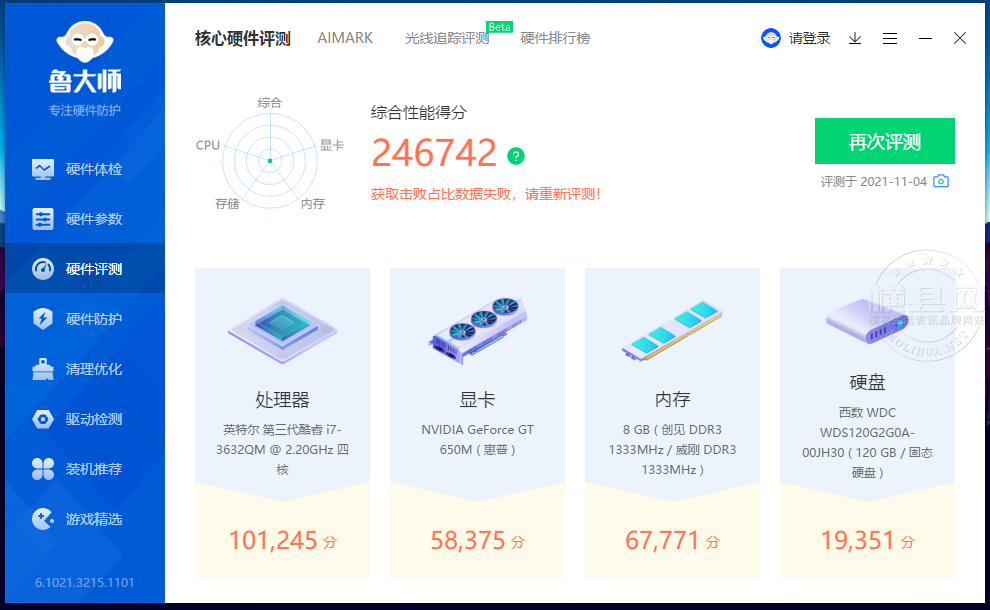Screen dimensions: 990x610
Task: Click the hard drive icon
Action: (x=866, y=321)
